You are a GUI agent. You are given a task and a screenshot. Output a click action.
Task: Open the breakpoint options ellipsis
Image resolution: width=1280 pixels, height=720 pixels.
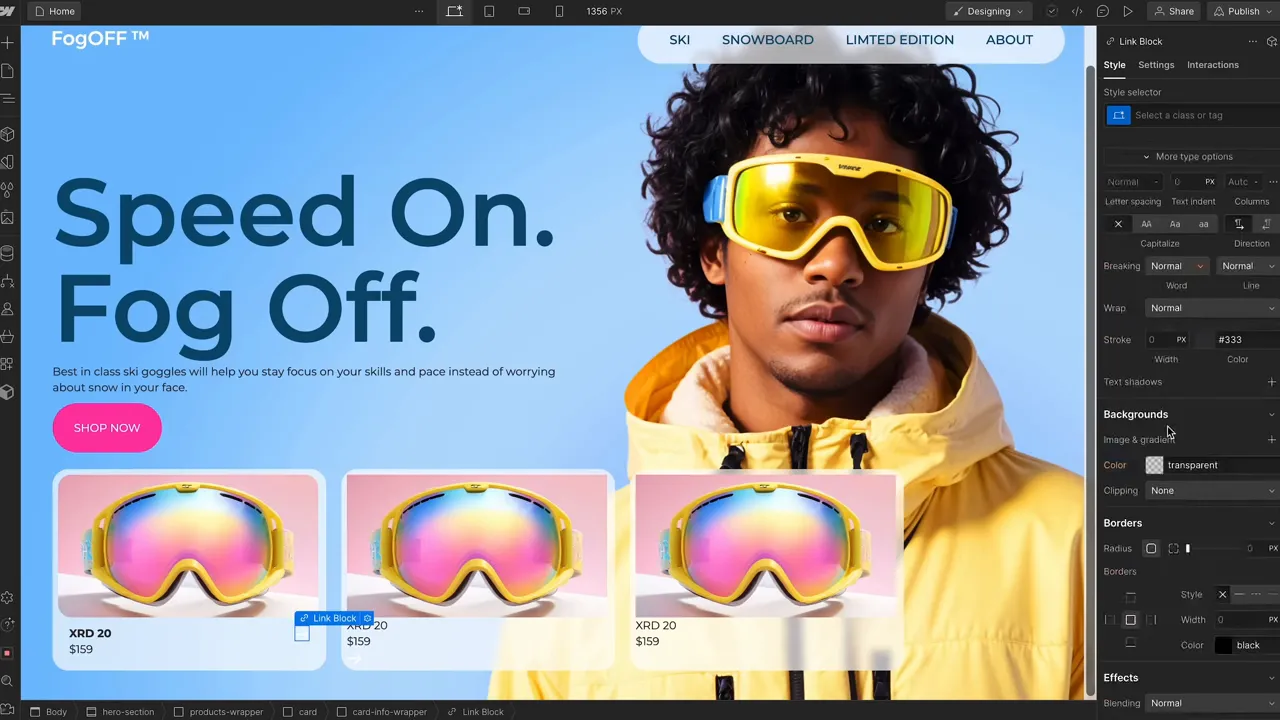click(x=419, y=11)
